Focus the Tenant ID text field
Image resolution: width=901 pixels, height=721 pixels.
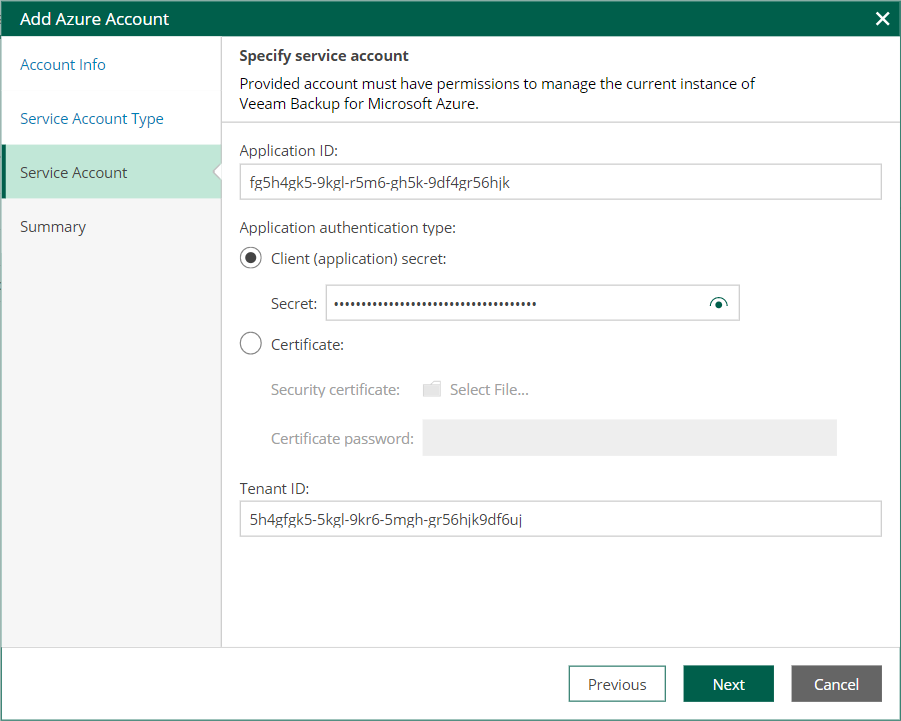click(x=560, y=519)
